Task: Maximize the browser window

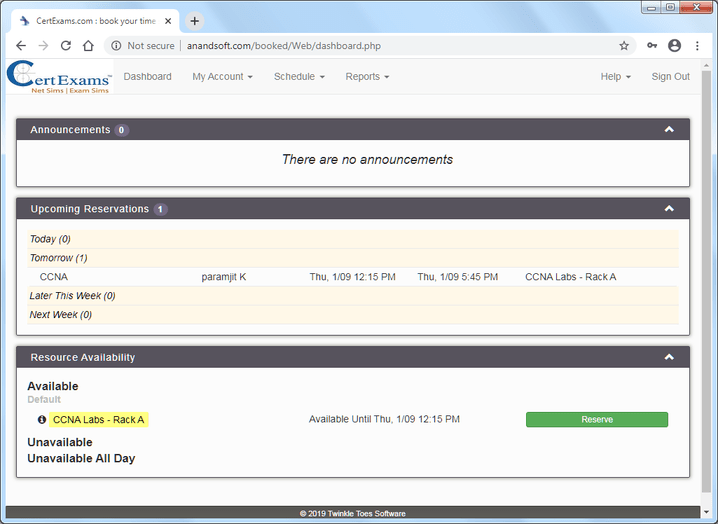Action: (670, 7)
